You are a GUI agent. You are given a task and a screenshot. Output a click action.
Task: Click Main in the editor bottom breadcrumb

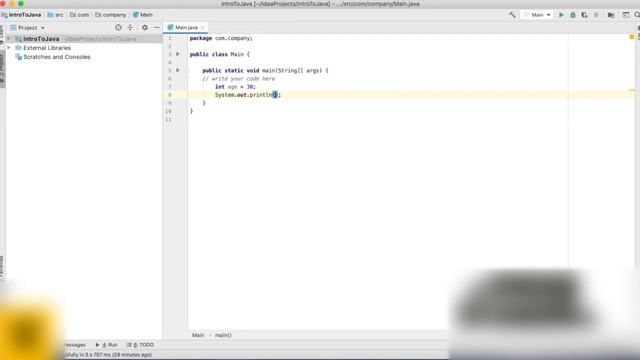(x=198, y=335)
